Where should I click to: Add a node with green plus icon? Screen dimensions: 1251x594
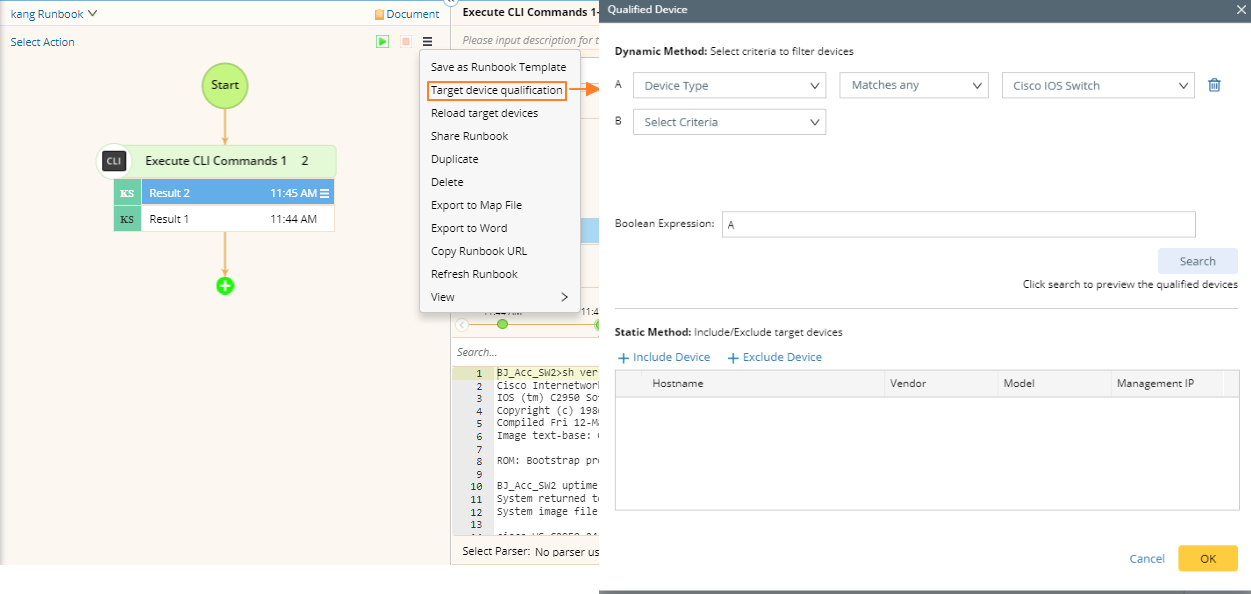pos(225,286)
